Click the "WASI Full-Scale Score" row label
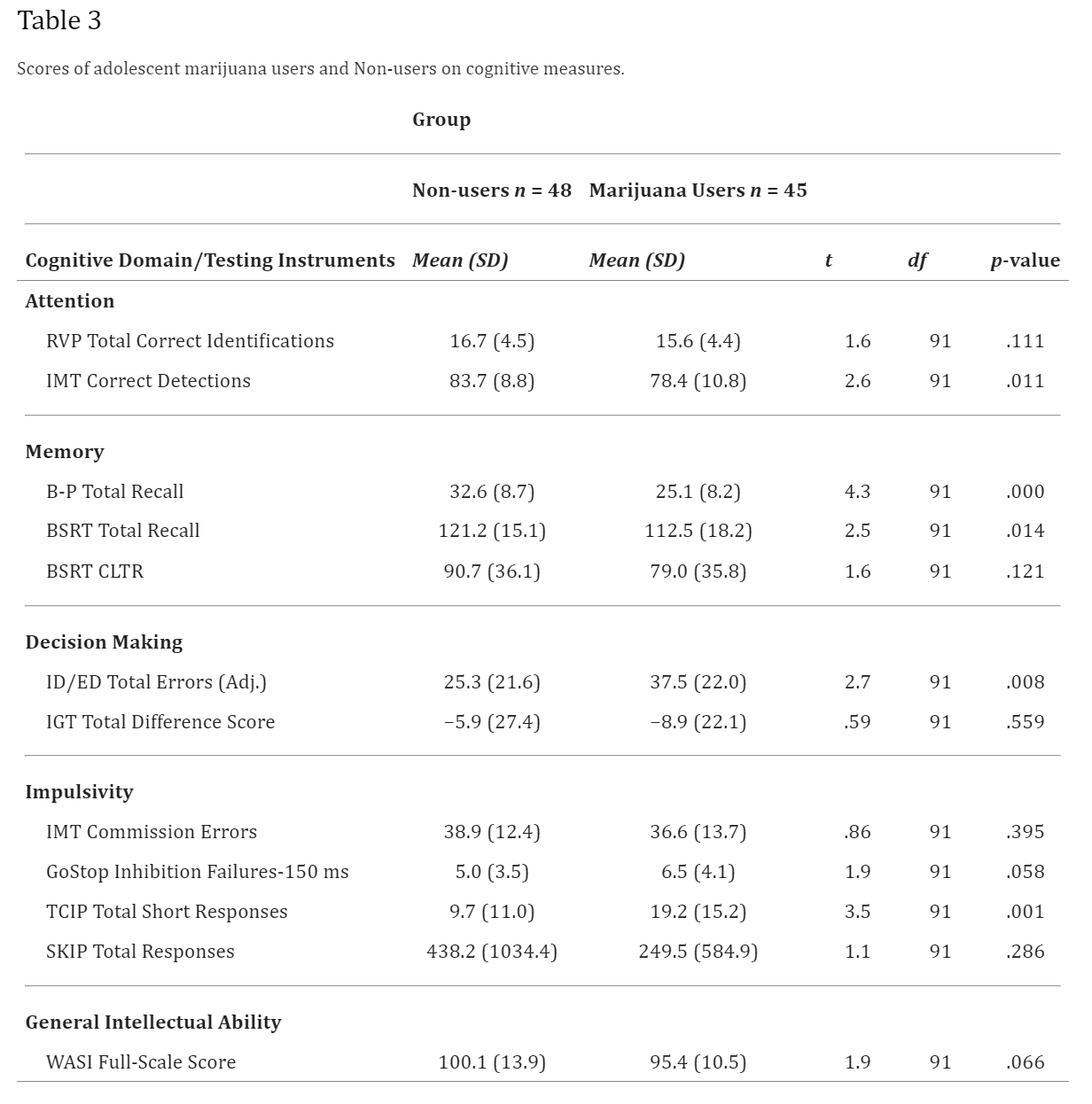This screenshot has width=1092, height=1104. (x=141, y=1062)
